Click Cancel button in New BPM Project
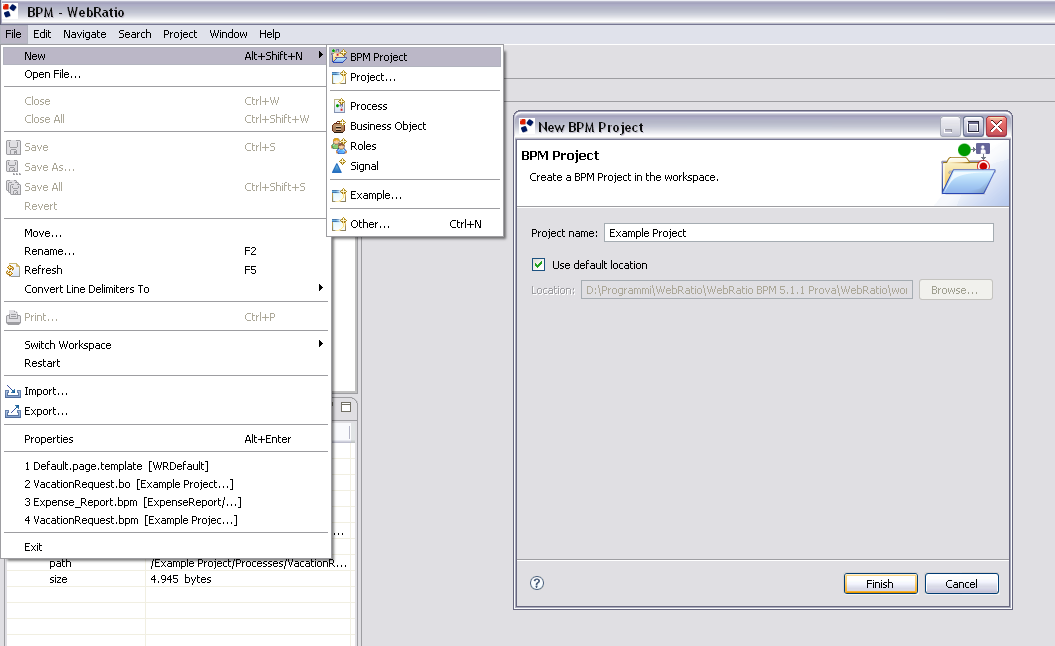The width and height of the screenshot is (1055, 646). 961,583
